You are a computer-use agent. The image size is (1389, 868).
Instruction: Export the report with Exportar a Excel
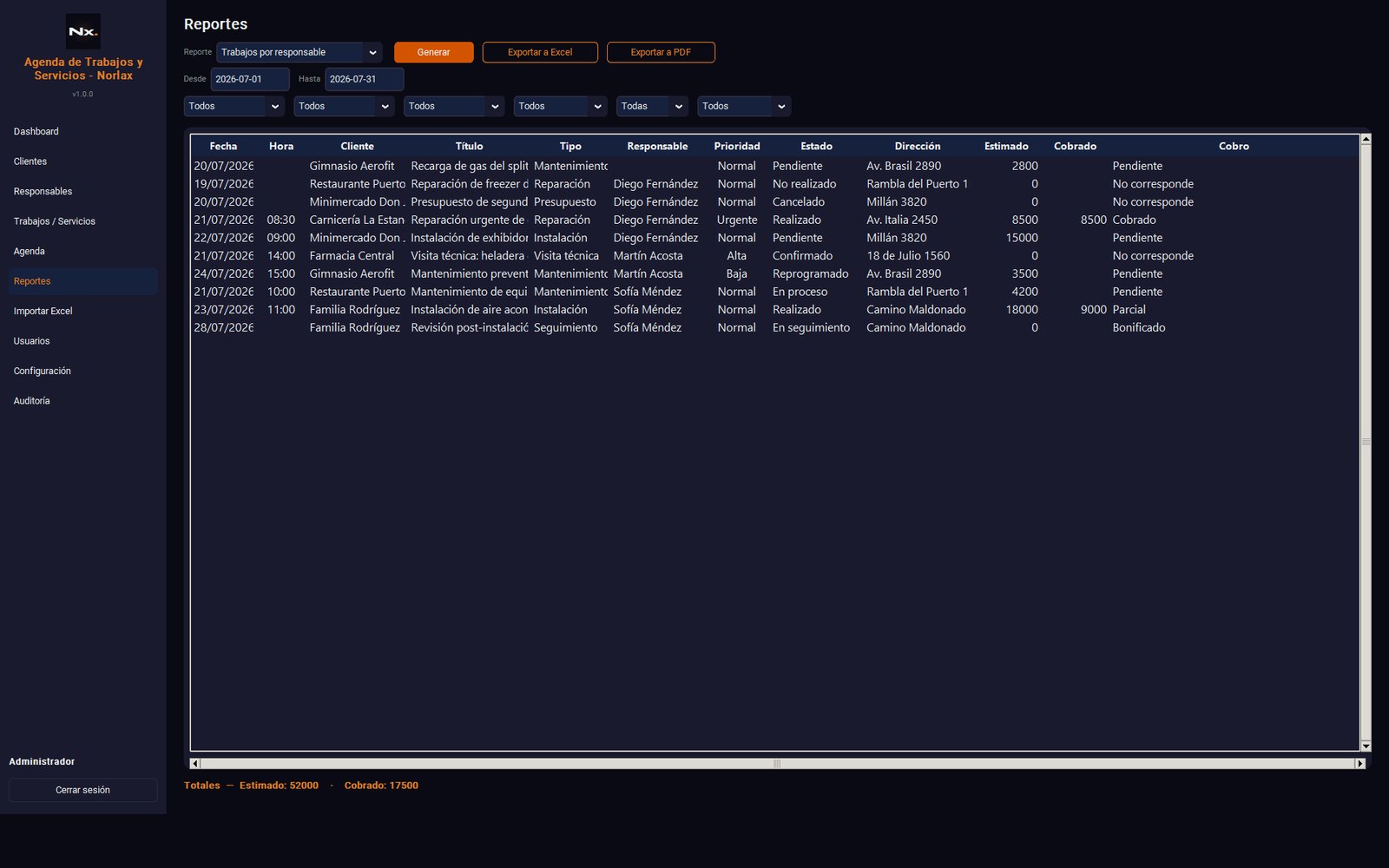coord(540,52)
